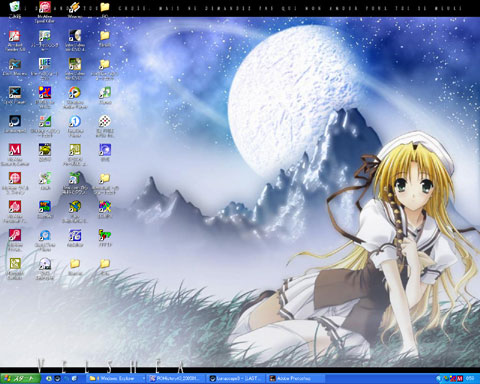The height and width of the screenshot is (384, 480).
Task: Launch Windows Media Player shortcut
Action: pyautogui.click(x=75, y=93)
